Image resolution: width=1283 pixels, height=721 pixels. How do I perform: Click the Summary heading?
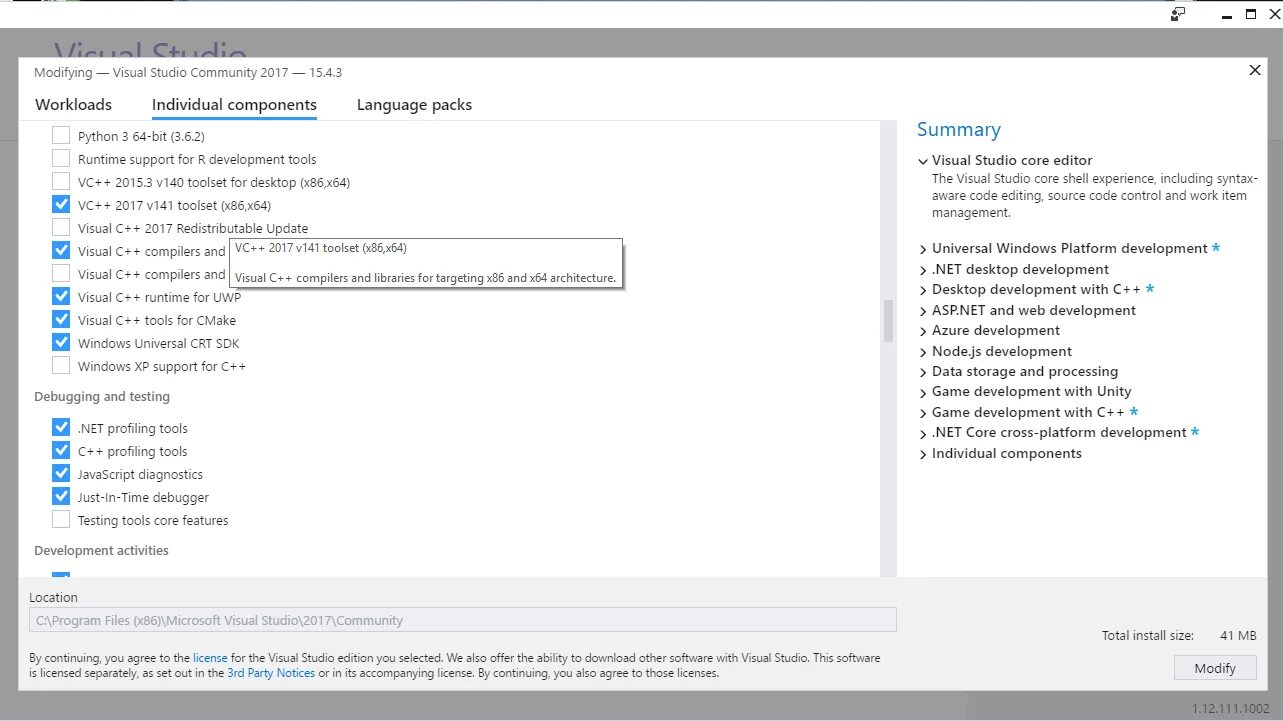[959, 130]
